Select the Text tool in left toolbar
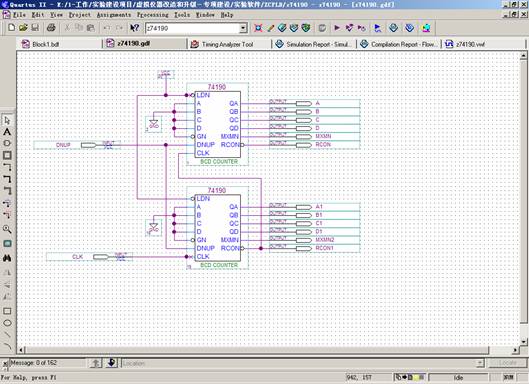This screenshot has width=529, height=384. [7, 132]
